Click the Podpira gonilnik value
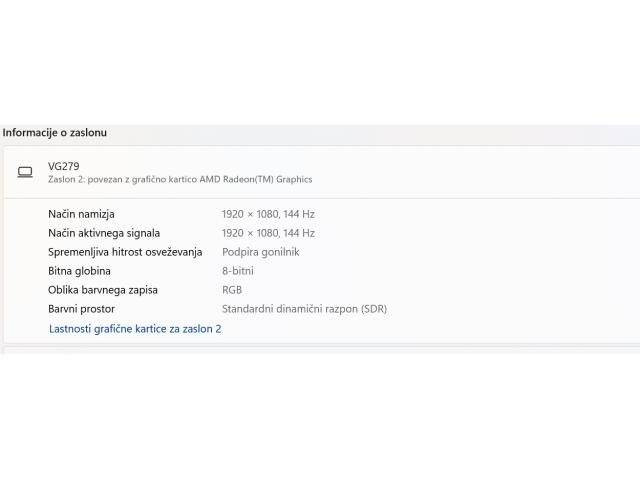 tap(260, 252)
